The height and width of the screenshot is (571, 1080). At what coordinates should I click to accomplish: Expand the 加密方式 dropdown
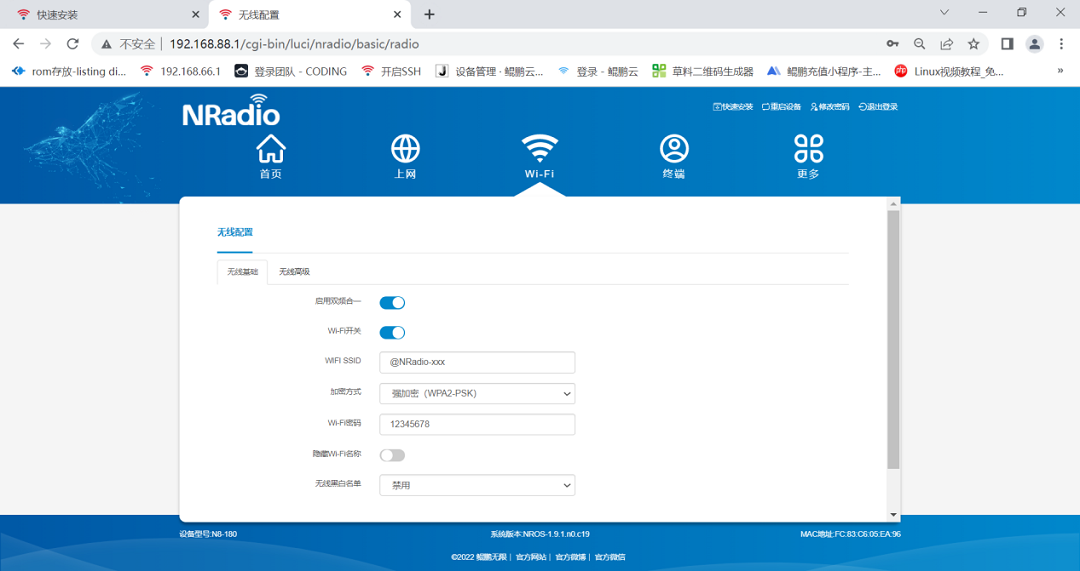[477, 394]
